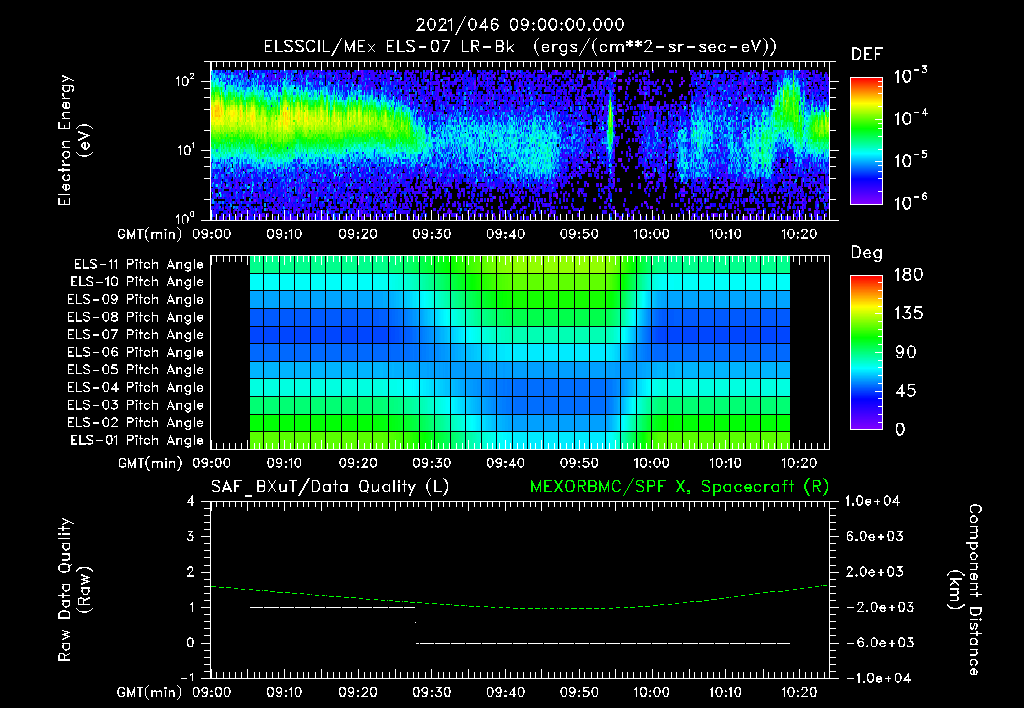Click the narrow green spike near 09:54 in spectrogram

click(x=611, y=121)
